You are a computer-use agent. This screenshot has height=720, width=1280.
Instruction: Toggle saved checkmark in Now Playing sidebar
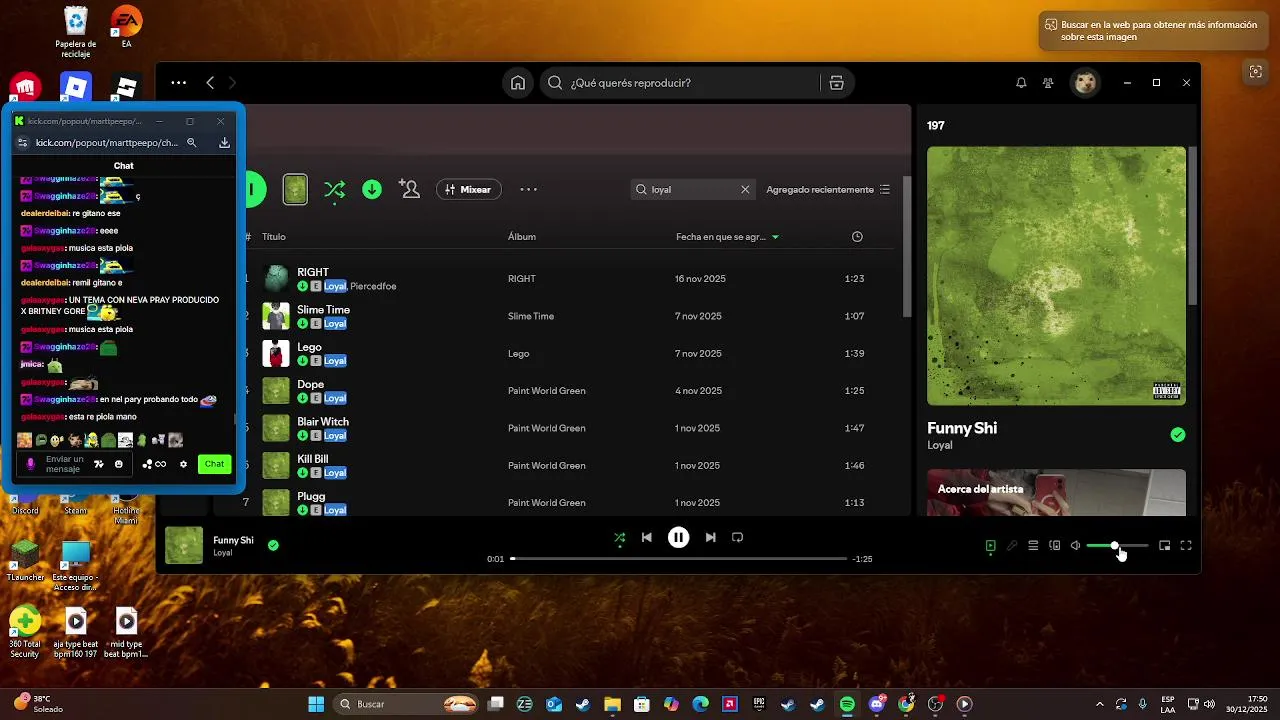click(x=1178, y=434)
